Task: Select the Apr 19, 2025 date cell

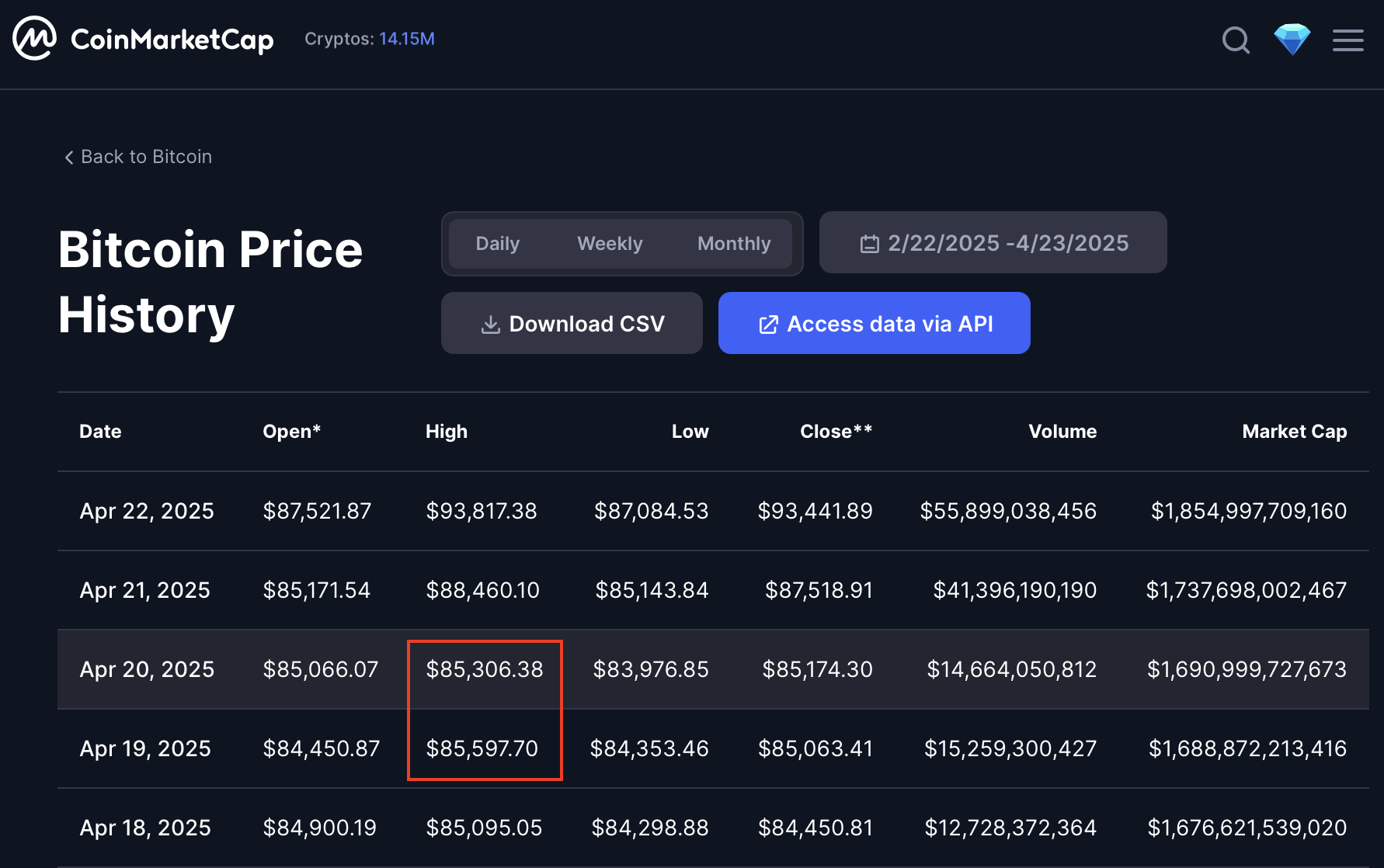Action: (145, 748)
